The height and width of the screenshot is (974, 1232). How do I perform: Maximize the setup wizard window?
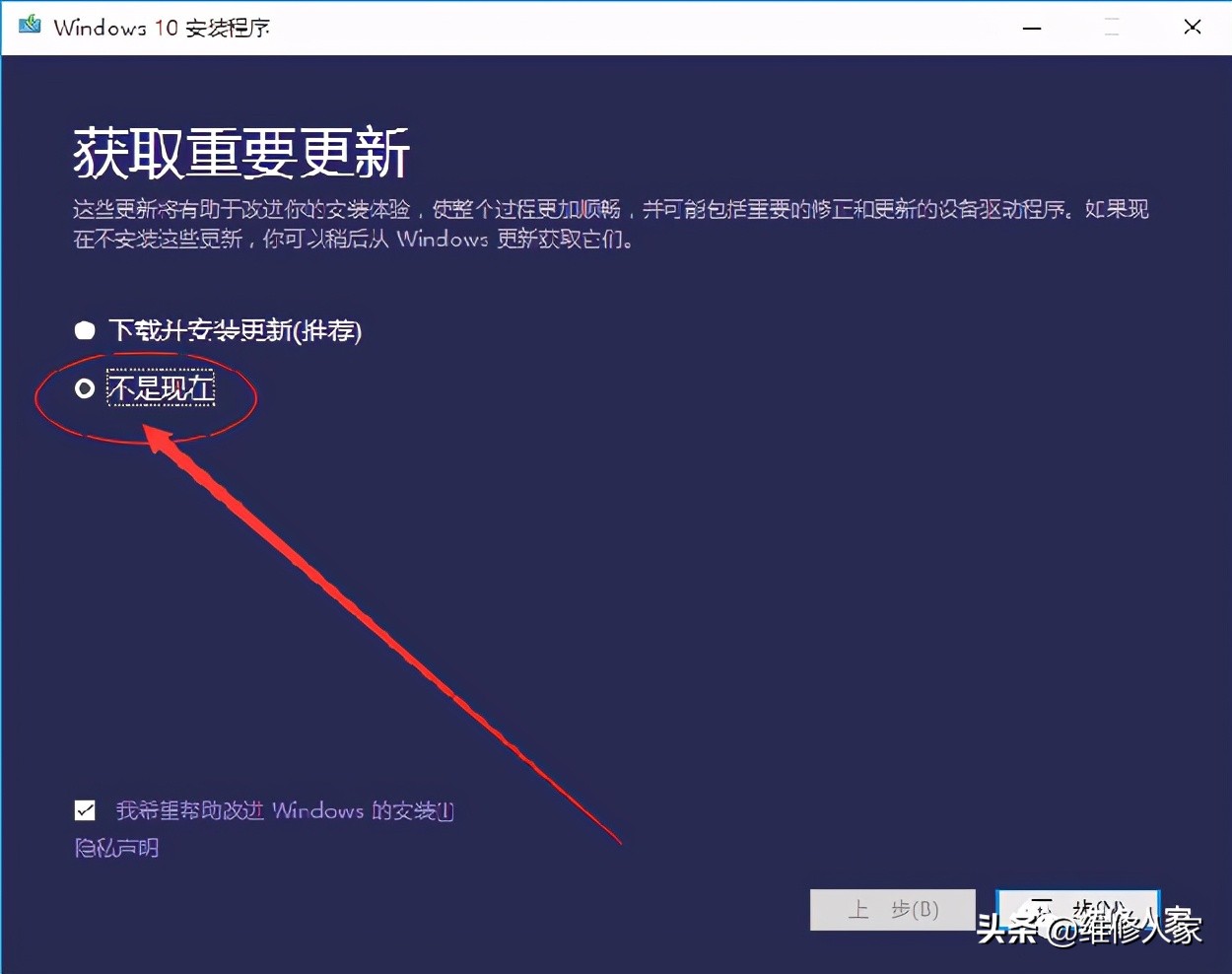[x=1112, y=29]
